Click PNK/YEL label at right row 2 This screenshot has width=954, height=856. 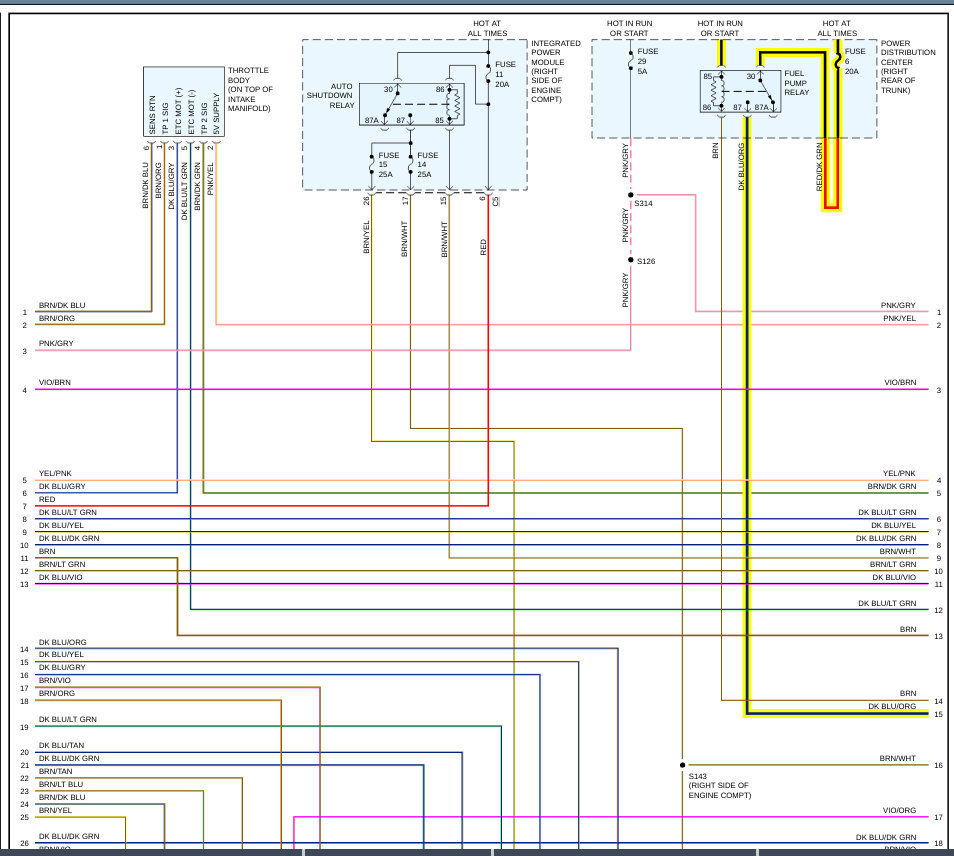point(899,318)
